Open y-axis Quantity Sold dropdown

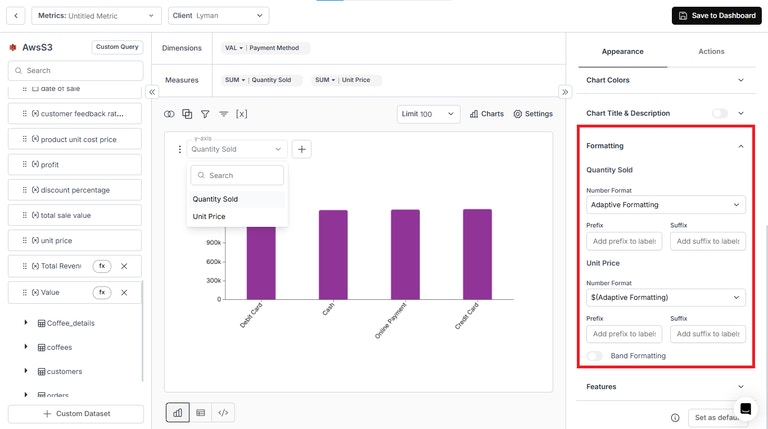click(236, 149)
